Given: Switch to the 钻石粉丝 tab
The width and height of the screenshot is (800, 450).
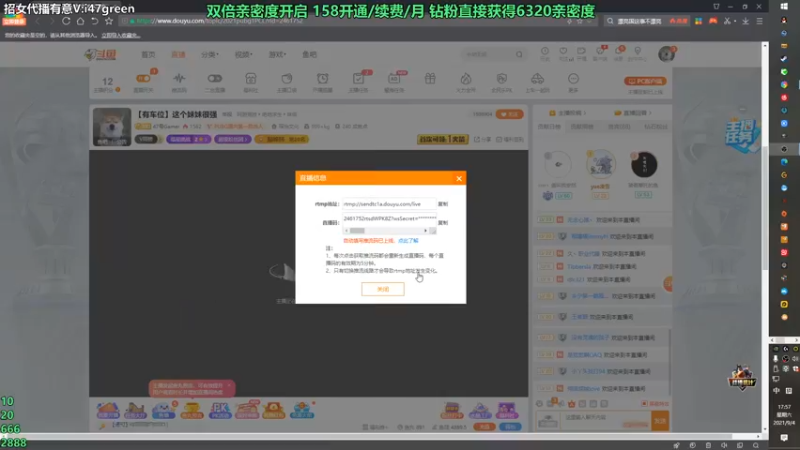Looking at the screenshot, I should (656, 127).
